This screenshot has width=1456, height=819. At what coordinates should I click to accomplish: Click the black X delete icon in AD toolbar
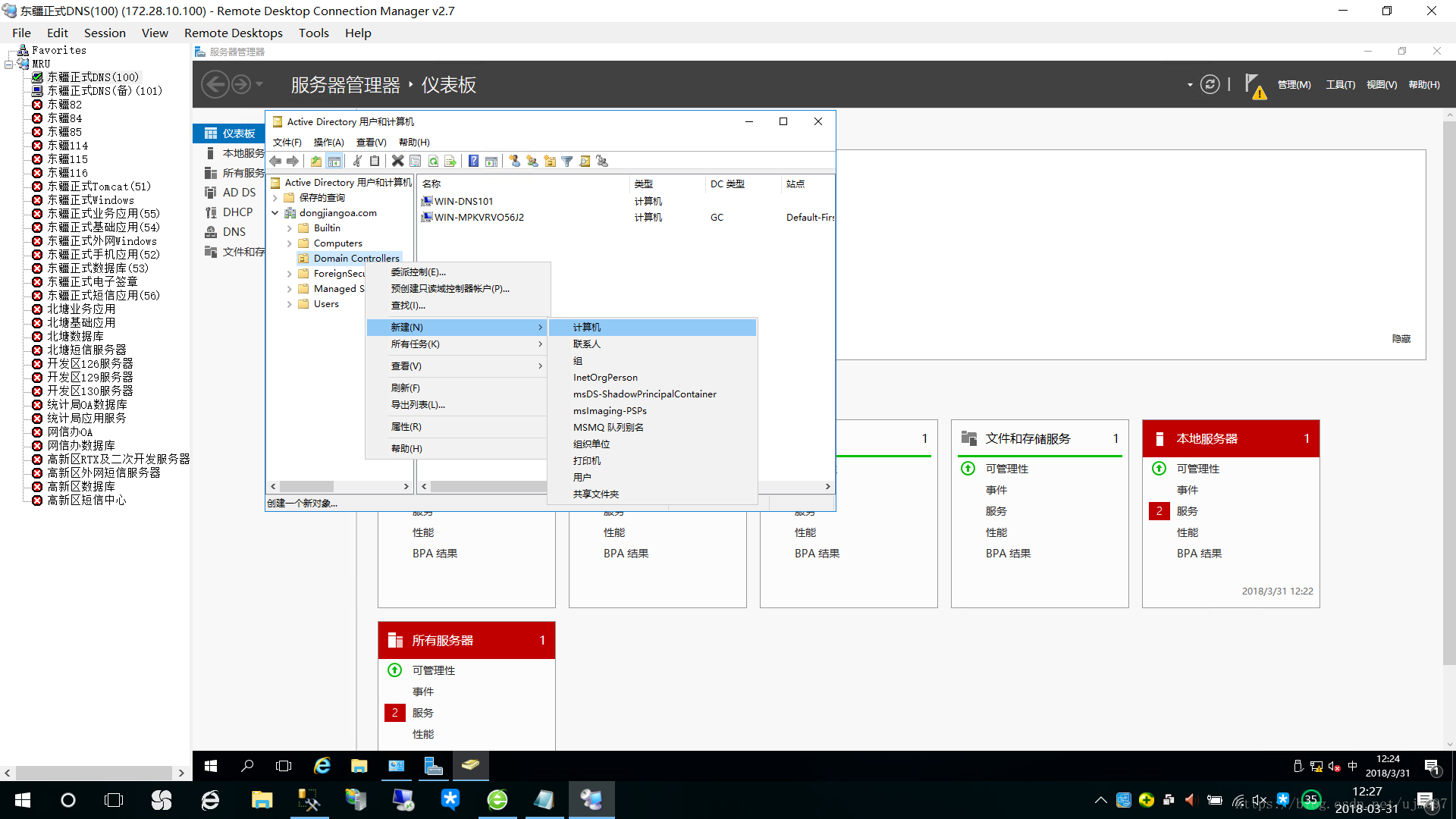click(x=397, y=161)
